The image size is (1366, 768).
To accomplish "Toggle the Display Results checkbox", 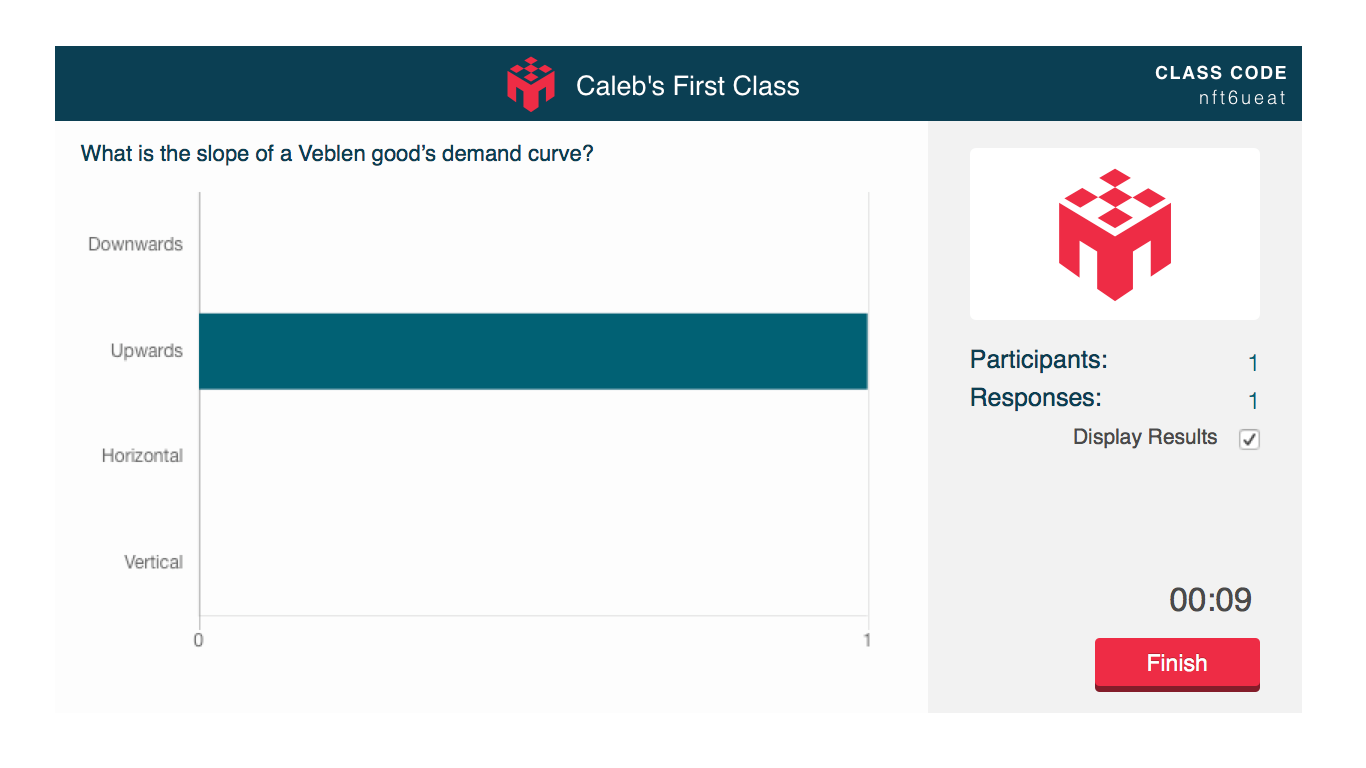I will (1249, 439).
